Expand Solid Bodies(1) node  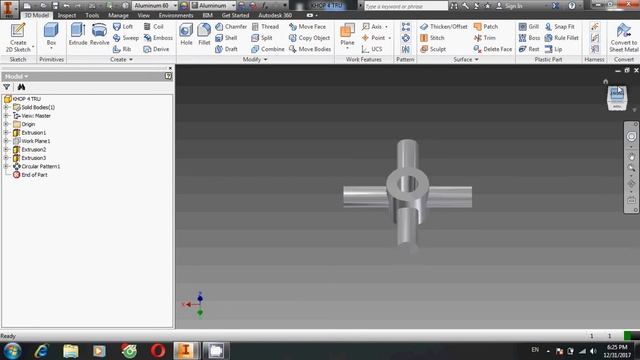pyautogui.click(x=6, y=107)
